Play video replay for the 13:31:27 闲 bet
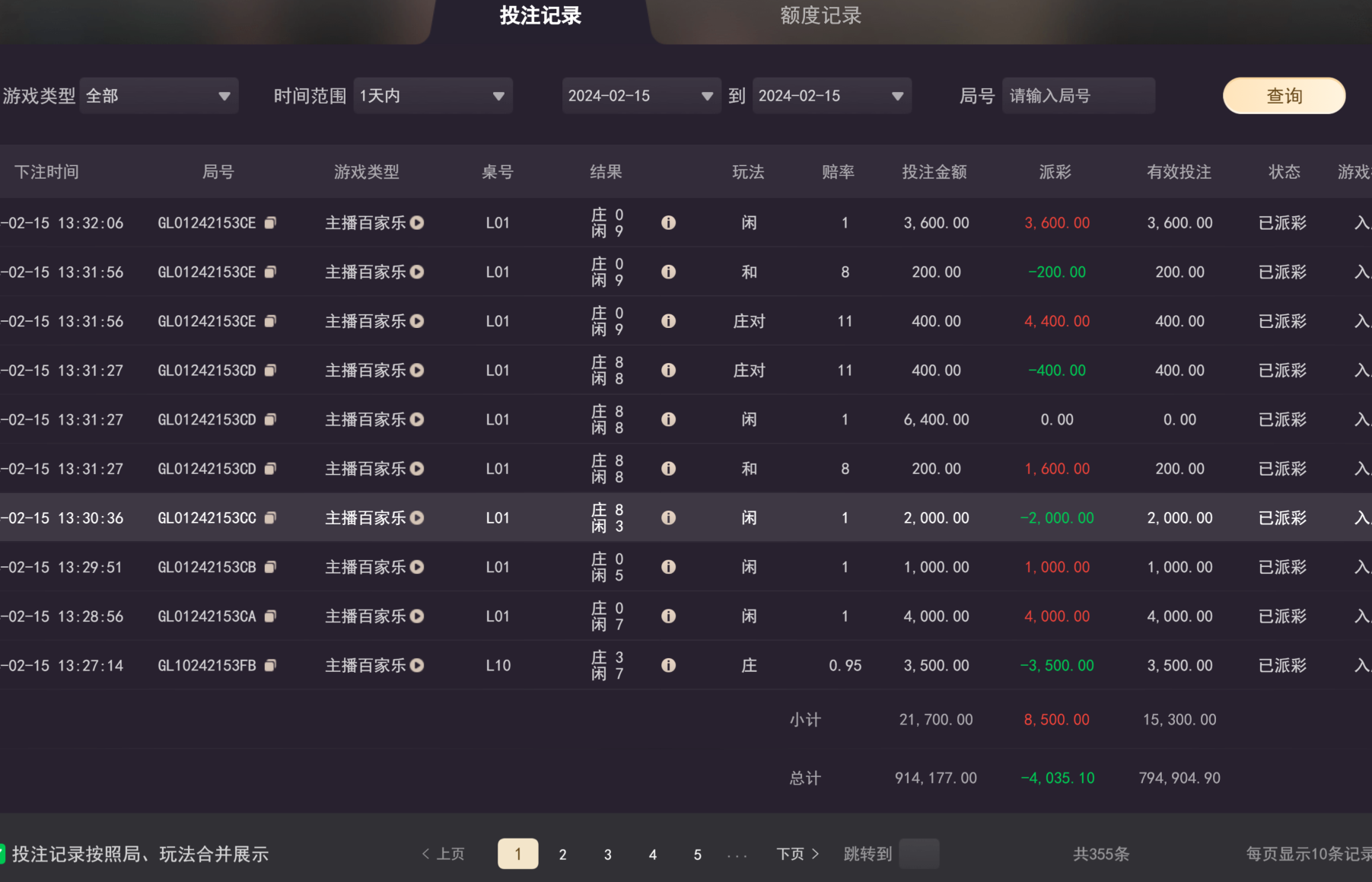 pyautogui.click(x=417, y=419)
